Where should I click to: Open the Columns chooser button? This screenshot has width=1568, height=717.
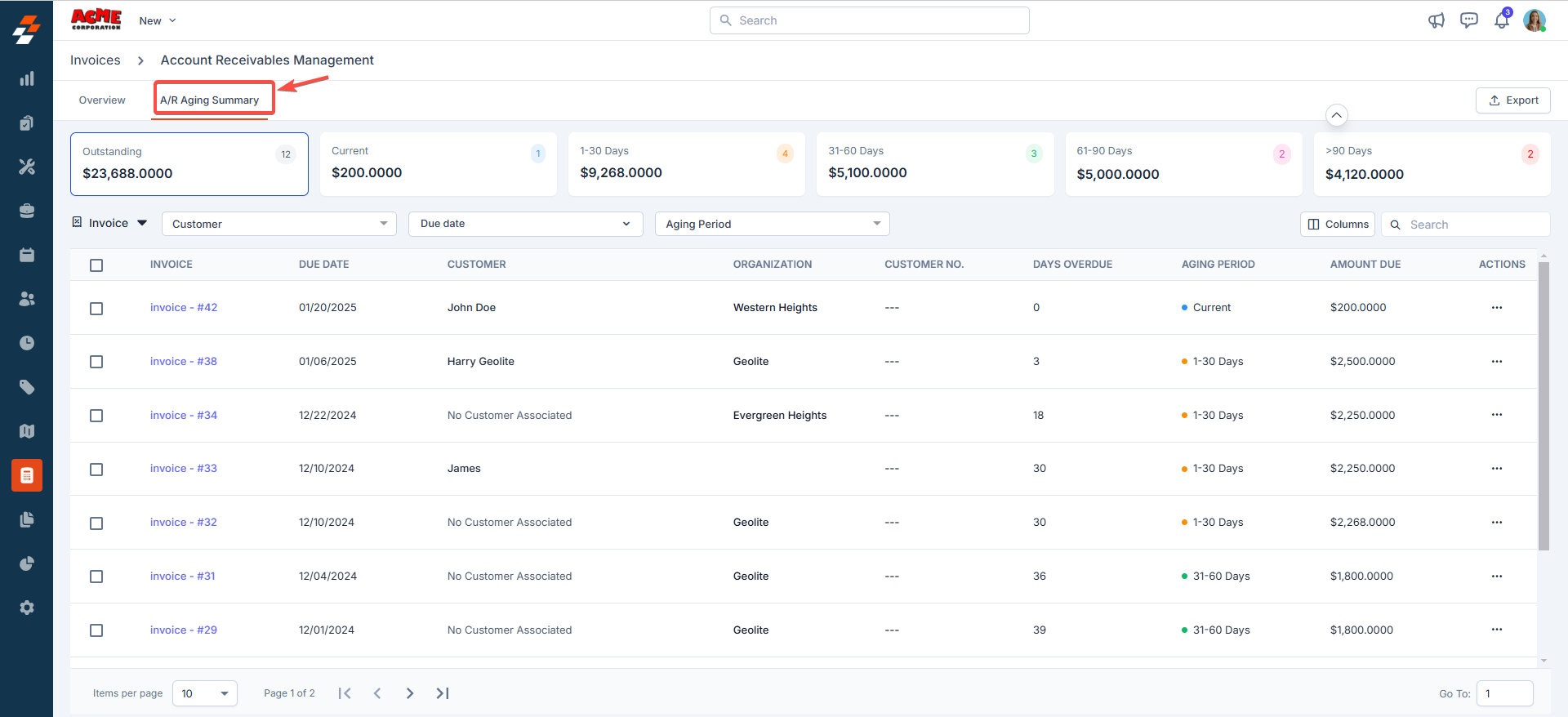[x=1338, y=224]
